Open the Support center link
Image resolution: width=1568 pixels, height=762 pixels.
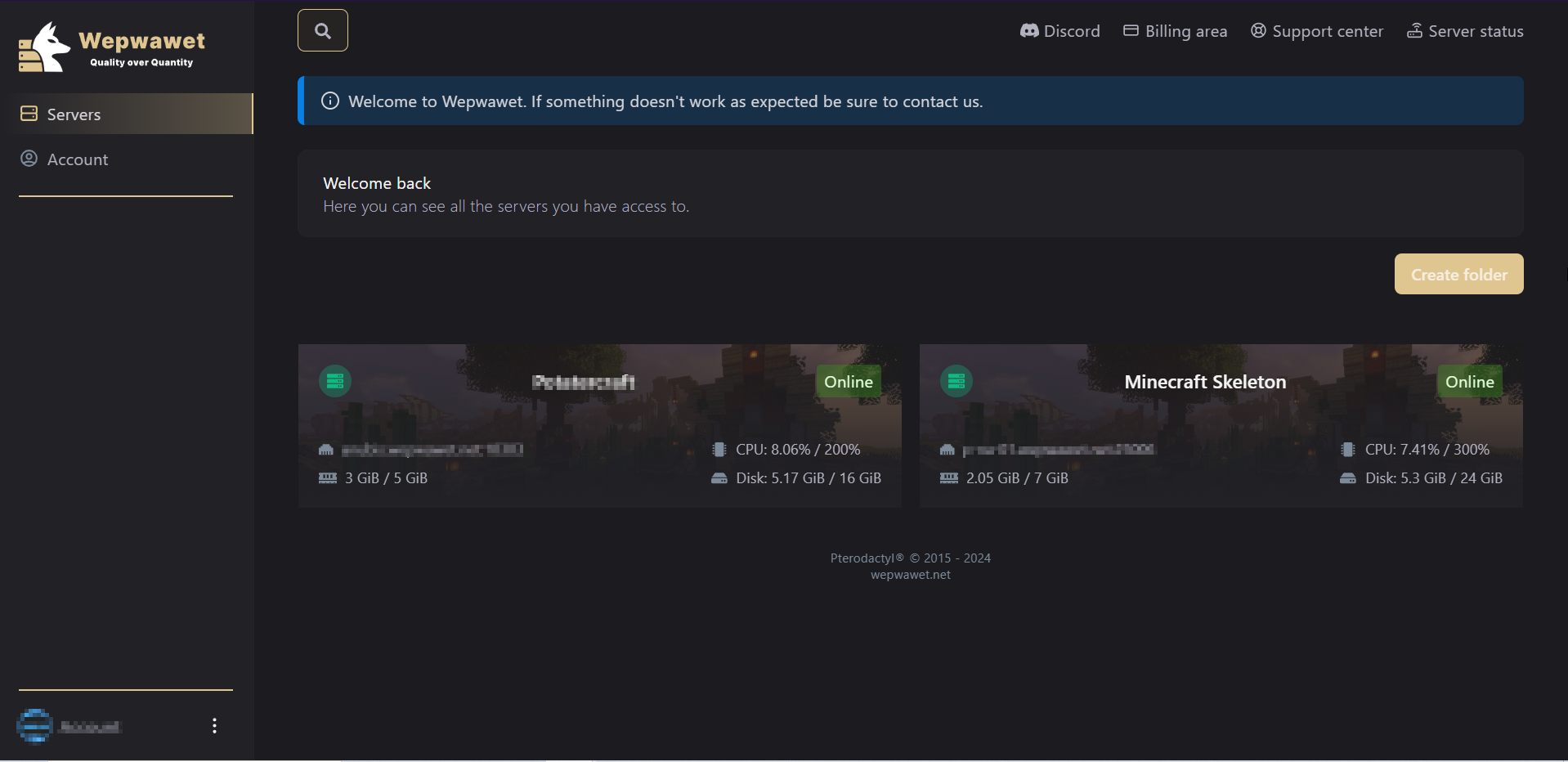1317,31
